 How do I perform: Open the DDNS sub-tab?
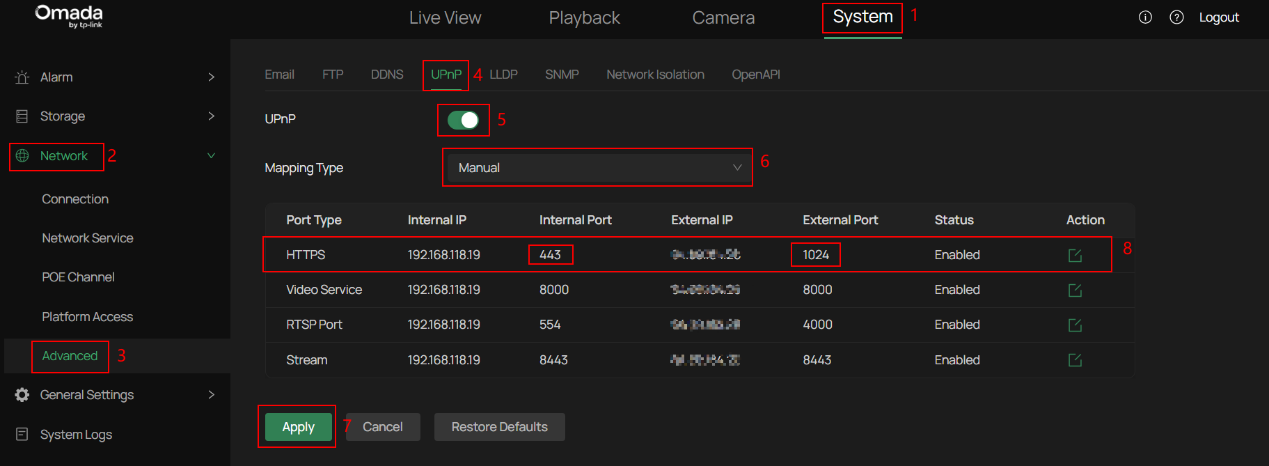(387, 75)
